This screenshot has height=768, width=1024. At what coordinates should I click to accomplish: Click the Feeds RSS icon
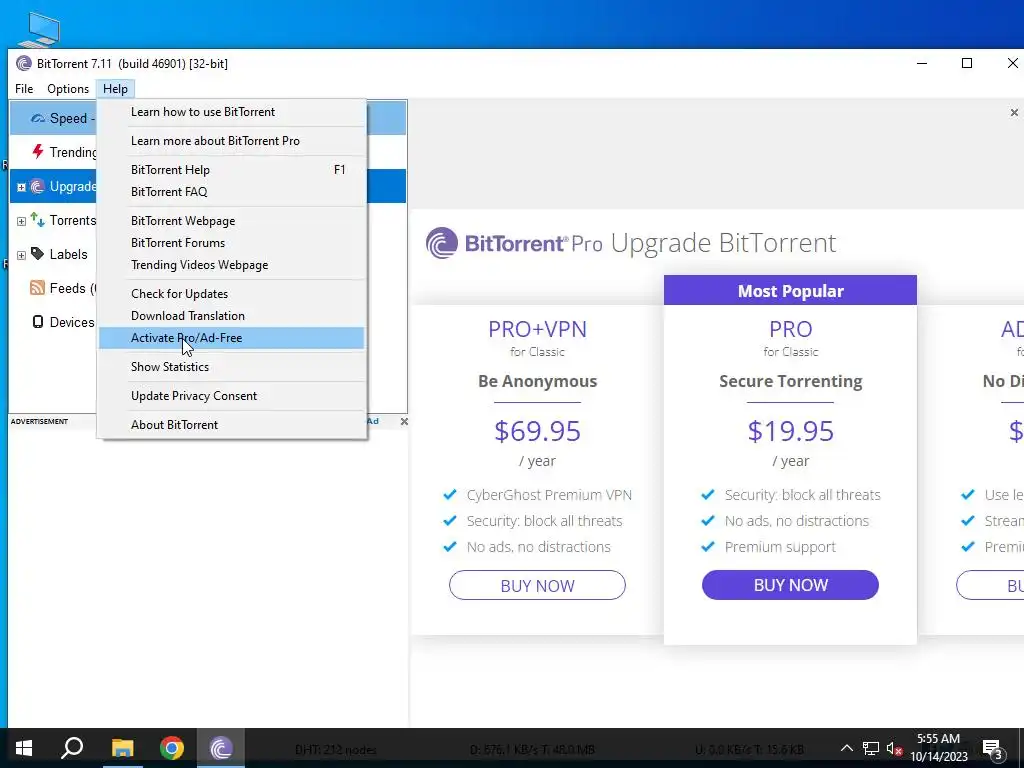click(38, 288)
